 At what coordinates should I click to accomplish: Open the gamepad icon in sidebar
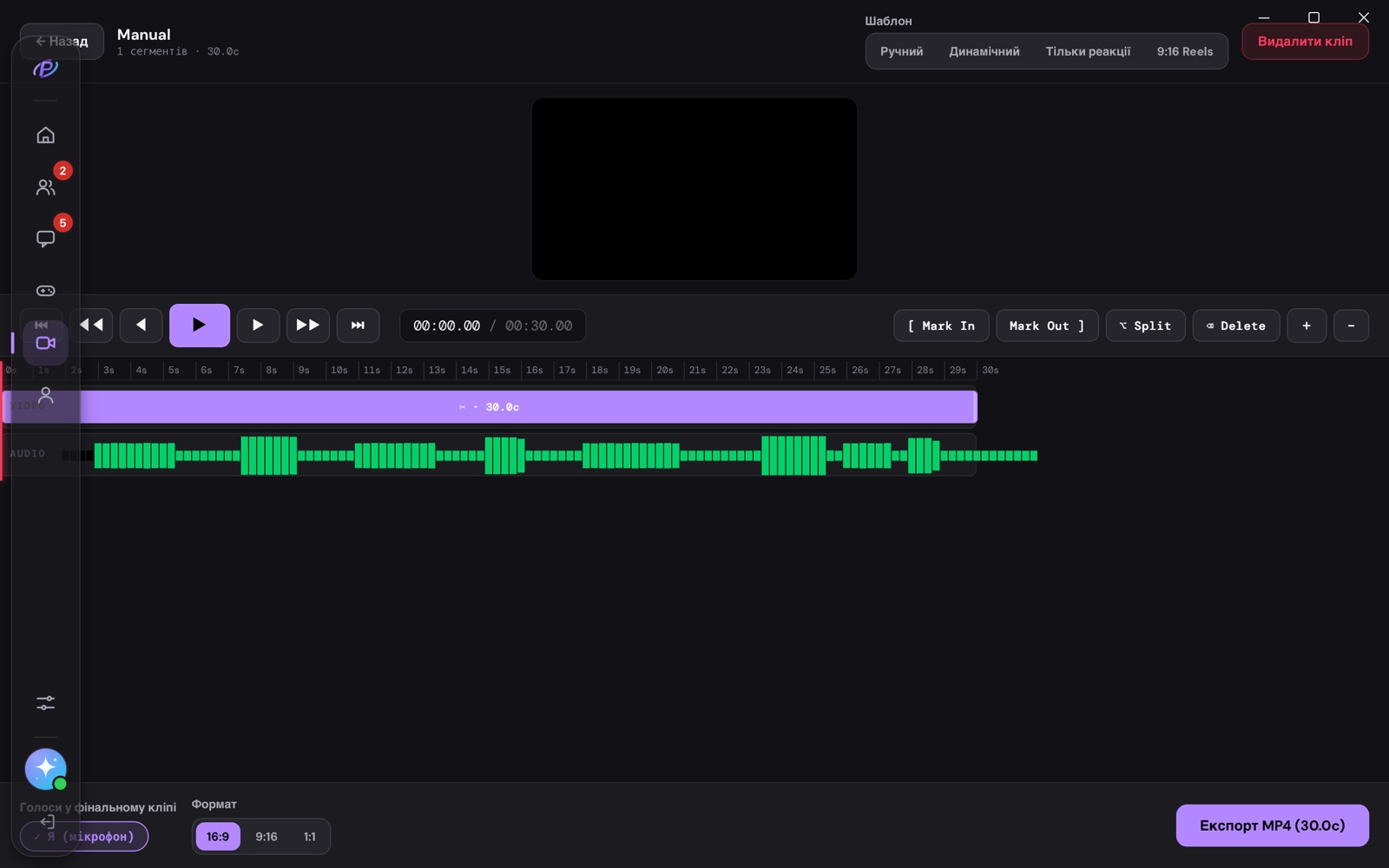[x=45, y=291]
